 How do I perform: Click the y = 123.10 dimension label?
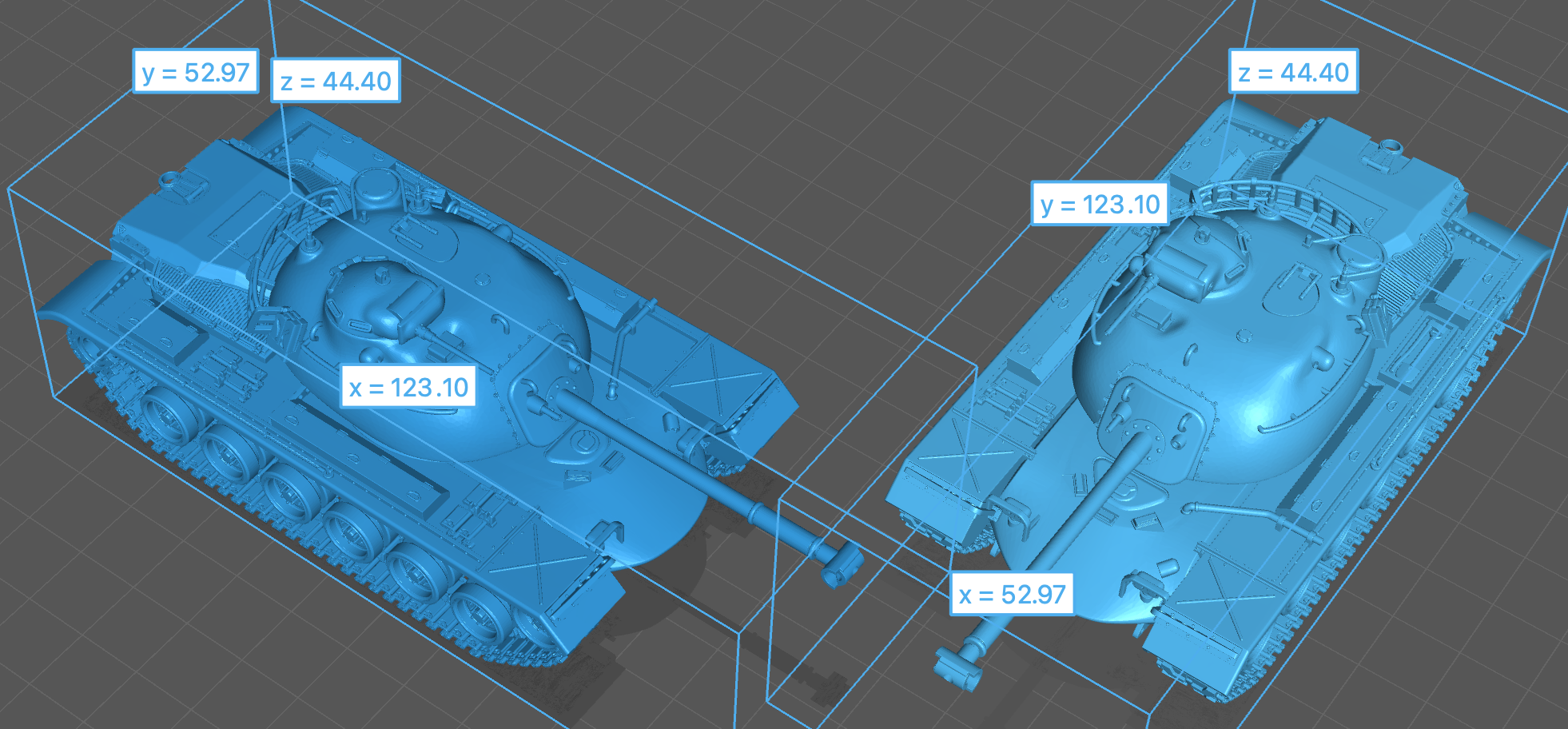point(1100,205)
